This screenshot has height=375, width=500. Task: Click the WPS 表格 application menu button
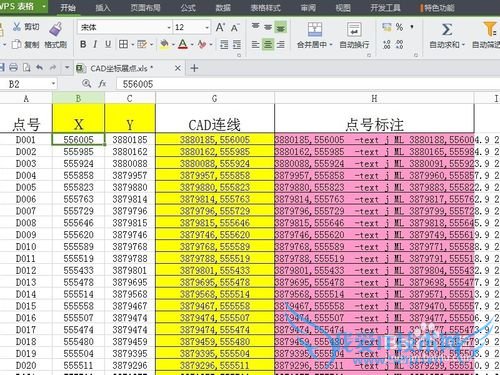pos(23,6)
